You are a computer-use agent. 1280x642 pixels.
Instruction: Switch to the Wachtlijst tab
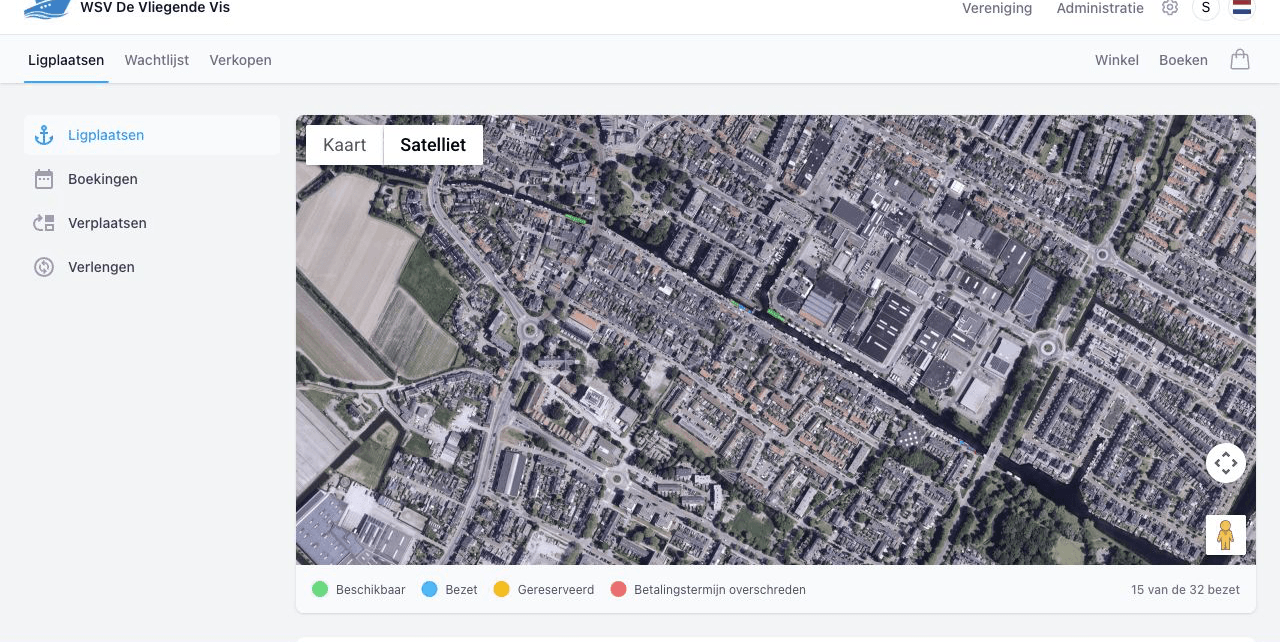[x=157, y=60]
